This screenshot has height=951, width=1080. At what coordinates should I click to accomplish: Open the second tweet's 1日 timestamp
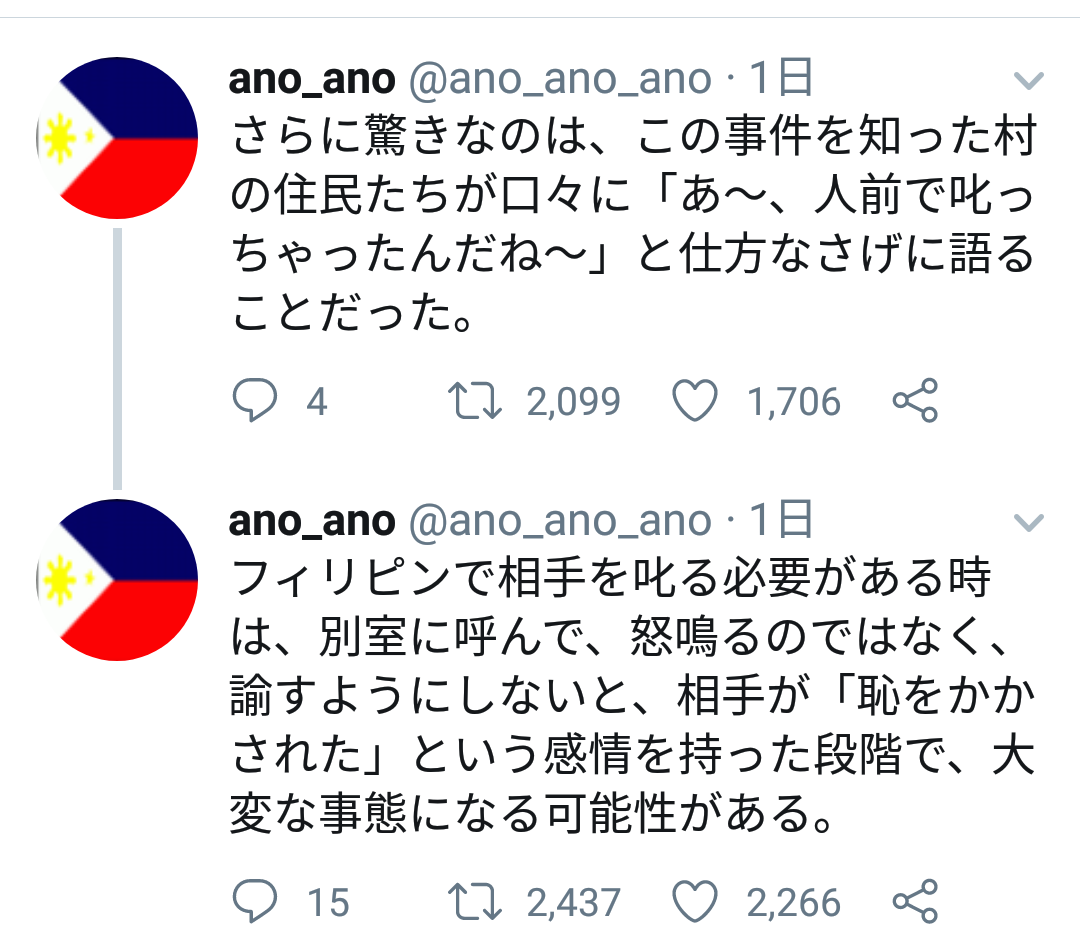(781, 519)
